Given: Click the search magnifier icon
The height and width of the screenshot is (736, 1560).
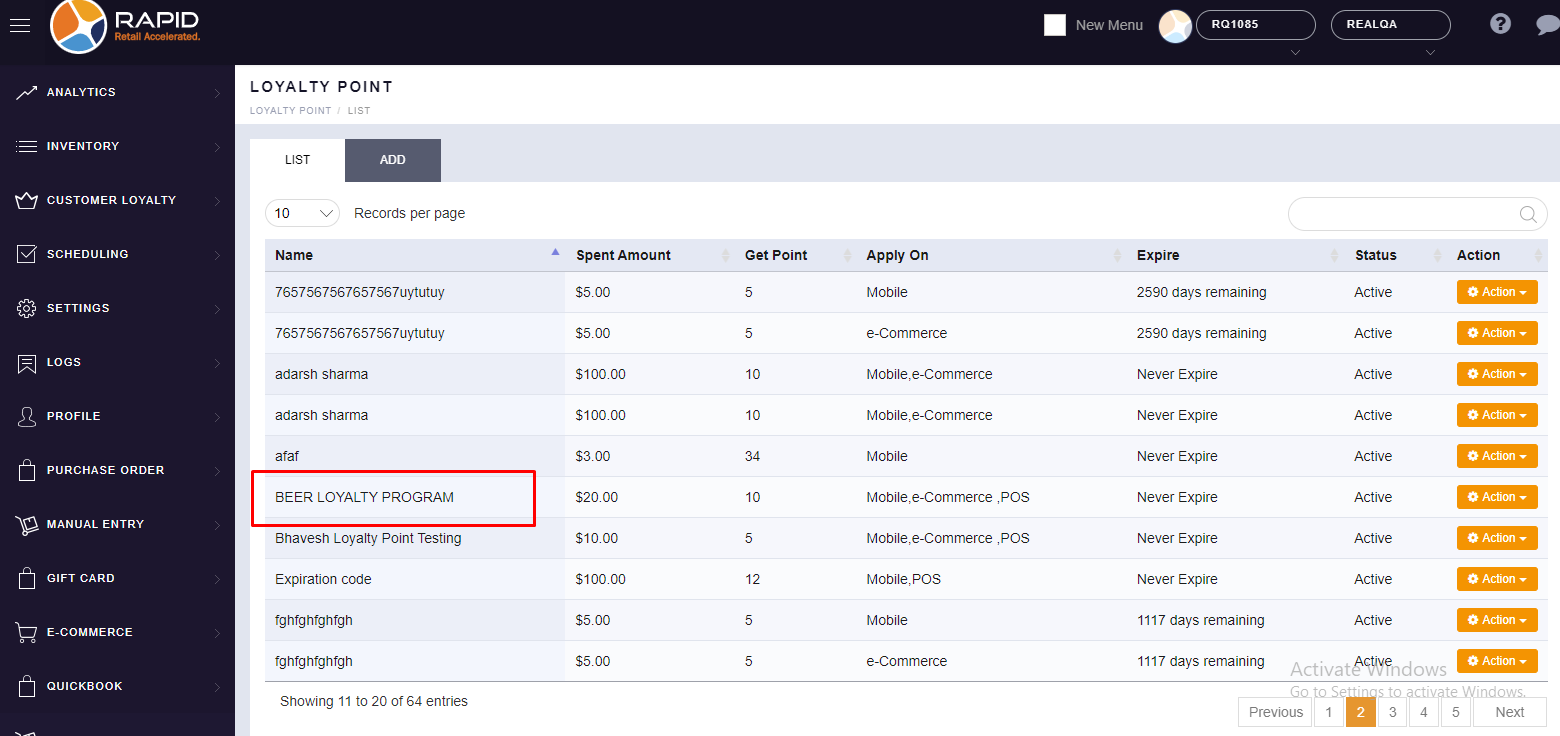Looking at the screenshot, I should [1527, 214].
